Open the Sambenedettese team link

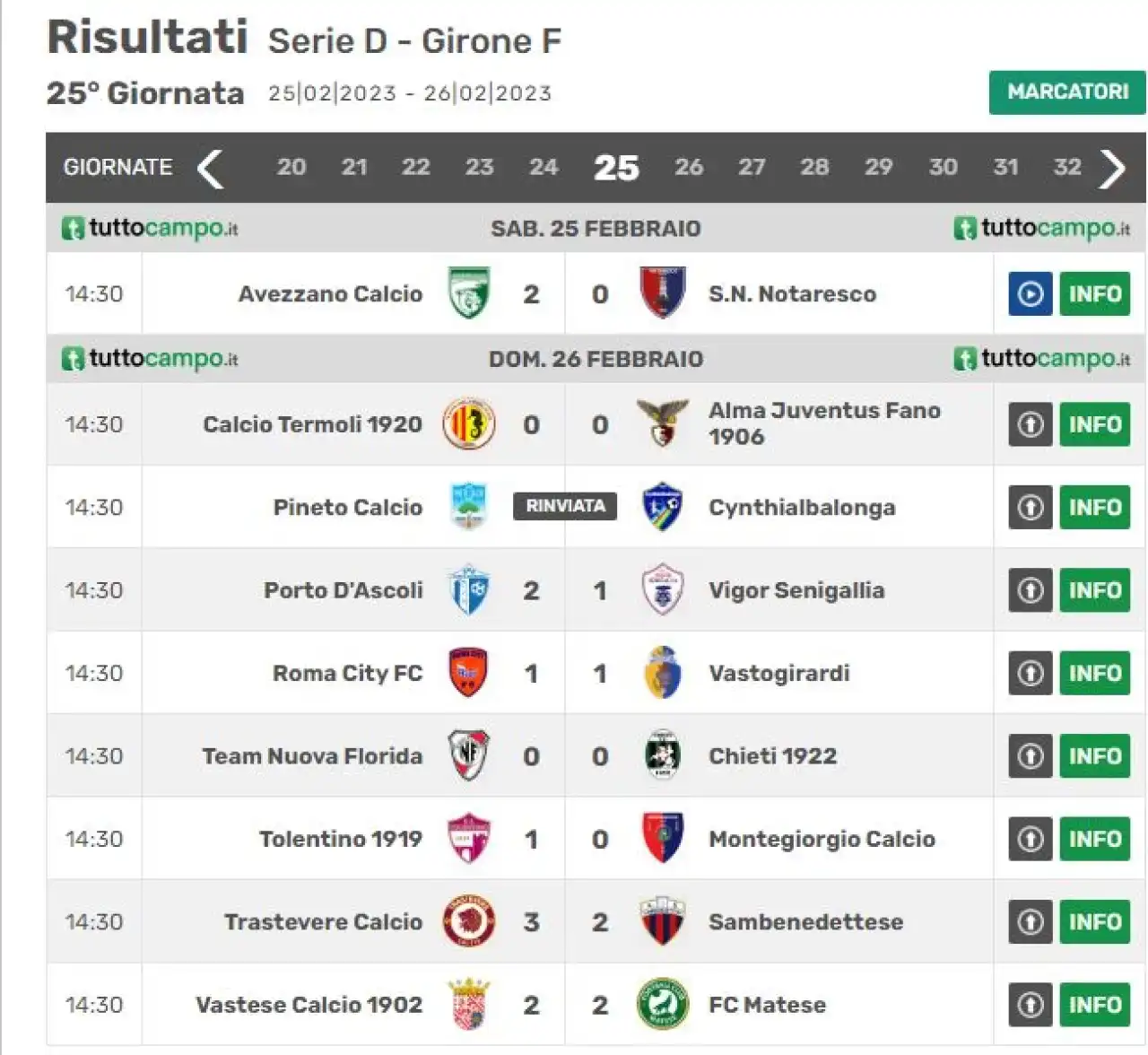(x=805, y=922)
